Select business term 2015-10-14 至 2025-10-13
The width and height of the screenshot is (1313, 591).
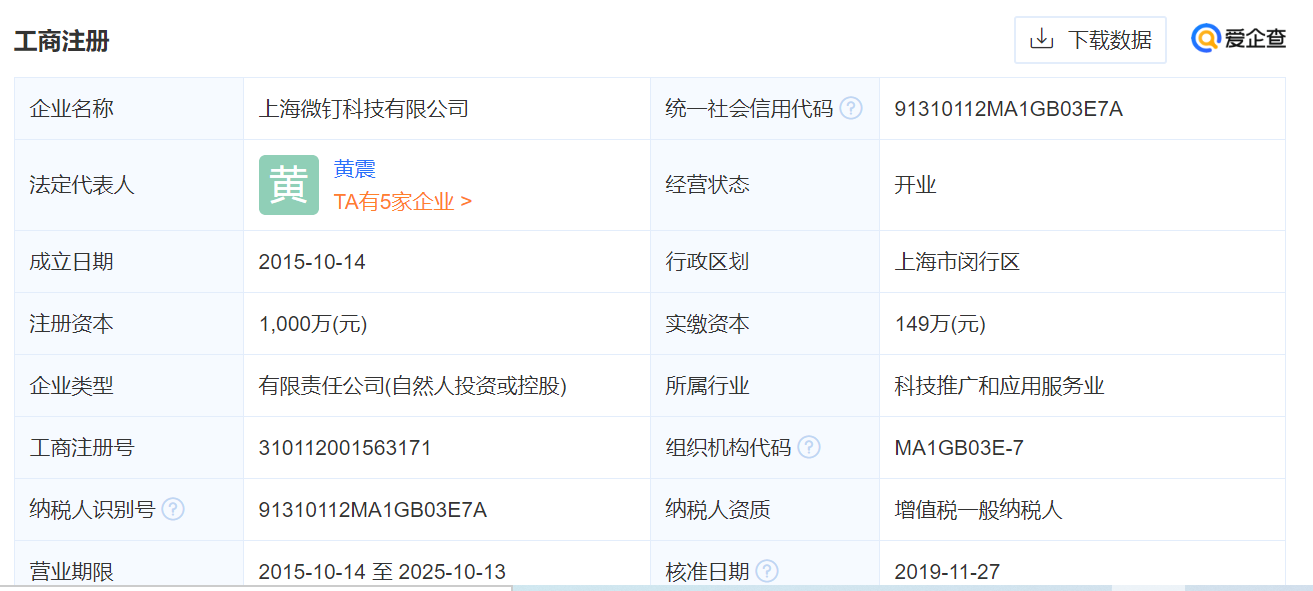click(382, 572)
